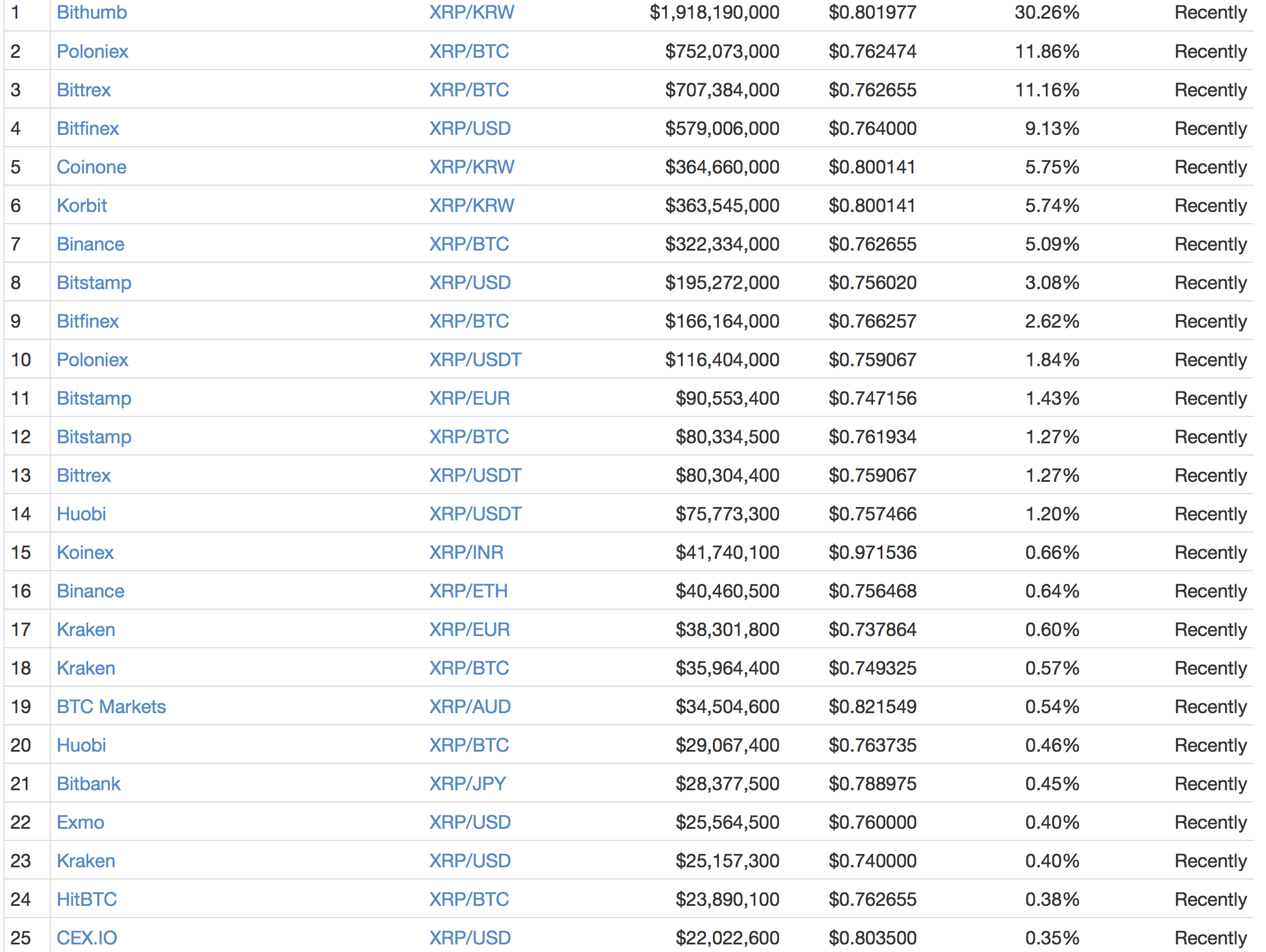1266x952 pixels.
Task: Open Binance XRP/ETH pair link
Action: 468,590
